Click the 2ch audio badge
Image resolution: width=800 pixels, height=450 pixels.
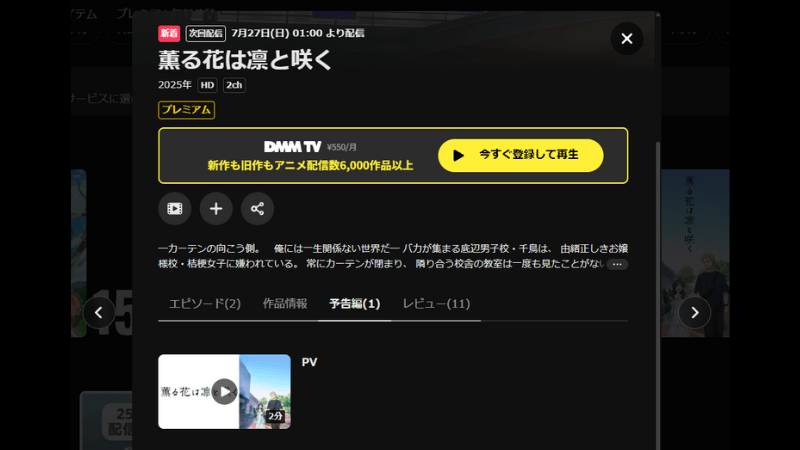point(234,85)
